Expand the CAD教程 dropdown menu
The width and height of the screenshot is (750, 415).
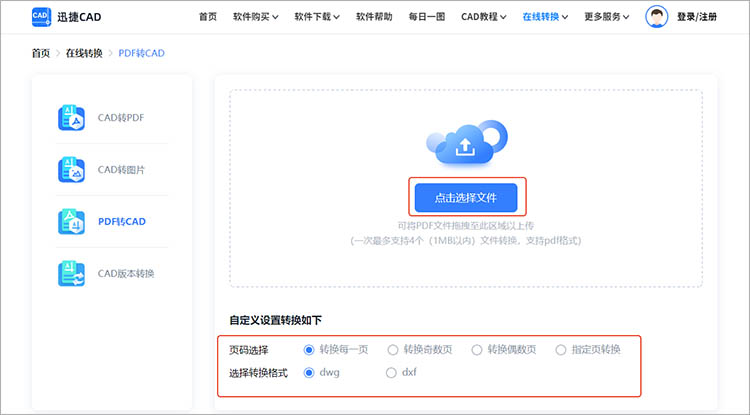click(x=484, y=17)
